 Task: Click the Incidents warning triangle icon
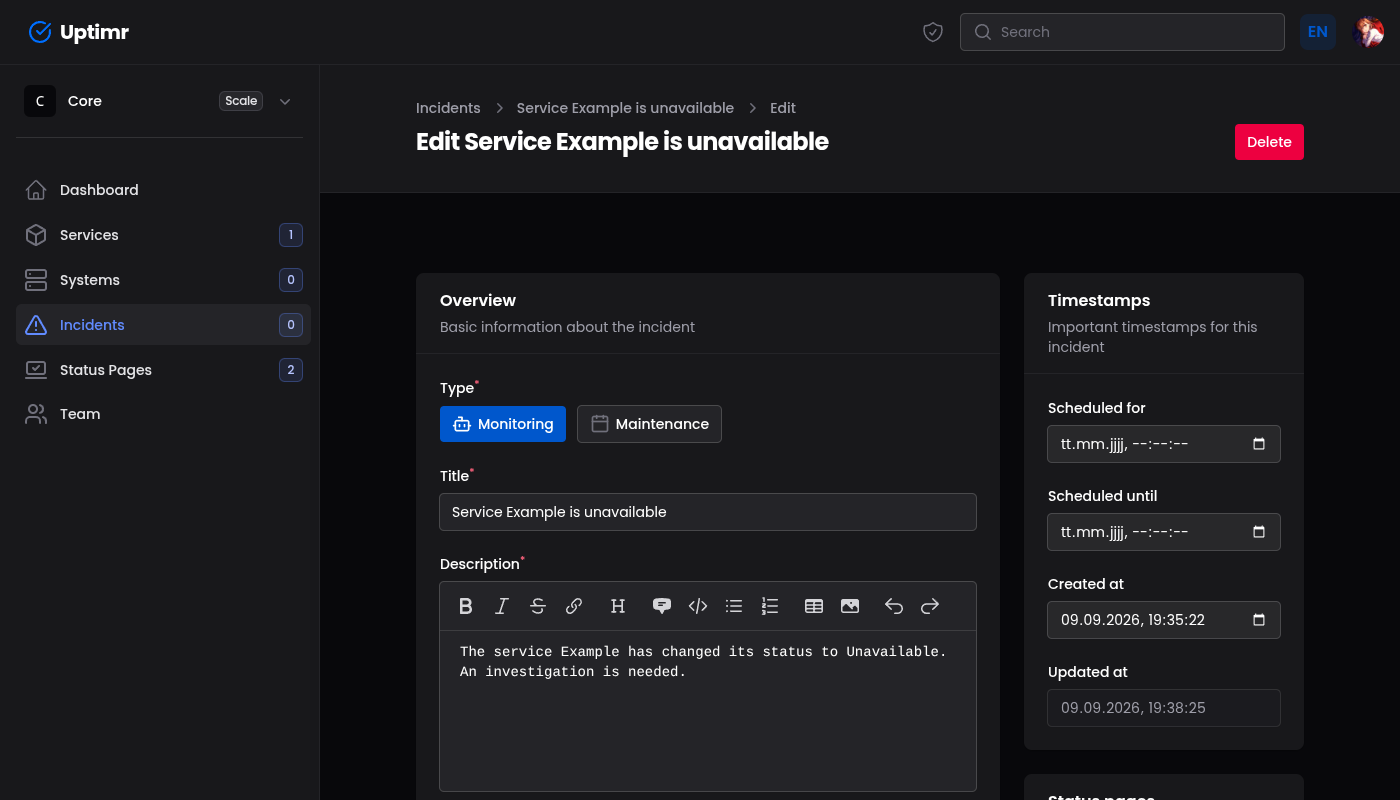(36, 325)
